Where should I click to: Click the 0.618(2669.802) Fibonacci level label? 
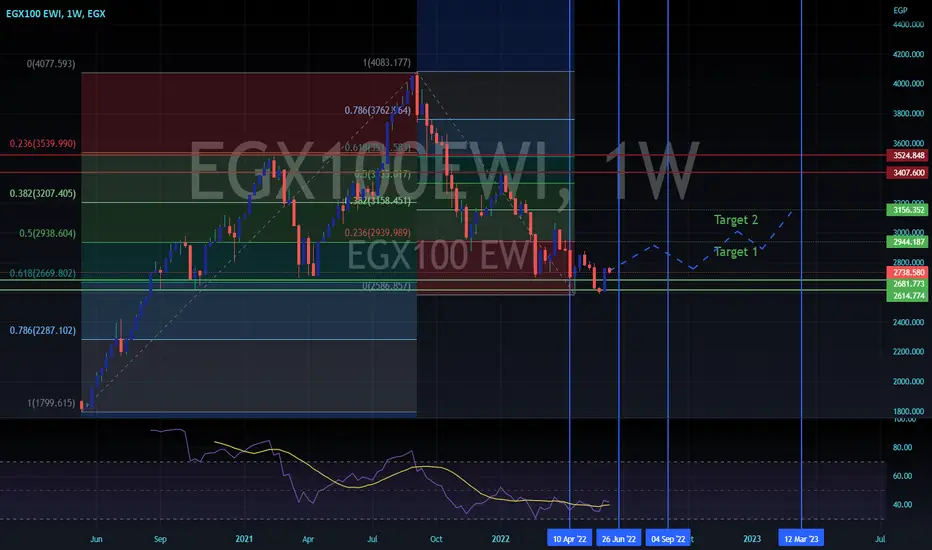[x=43, y=274]
